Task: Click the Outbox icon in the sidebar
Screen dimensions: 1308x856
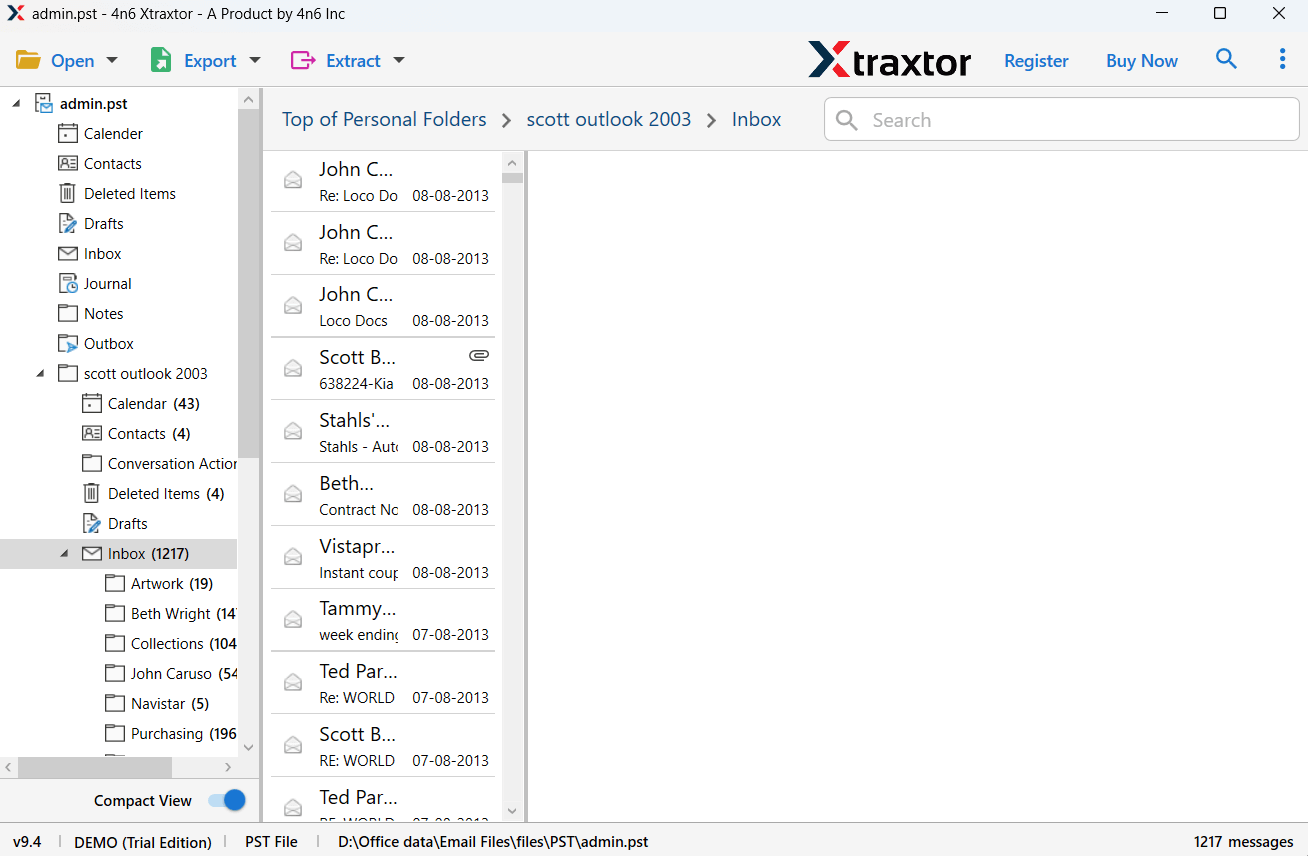Action: coord(68,343)
